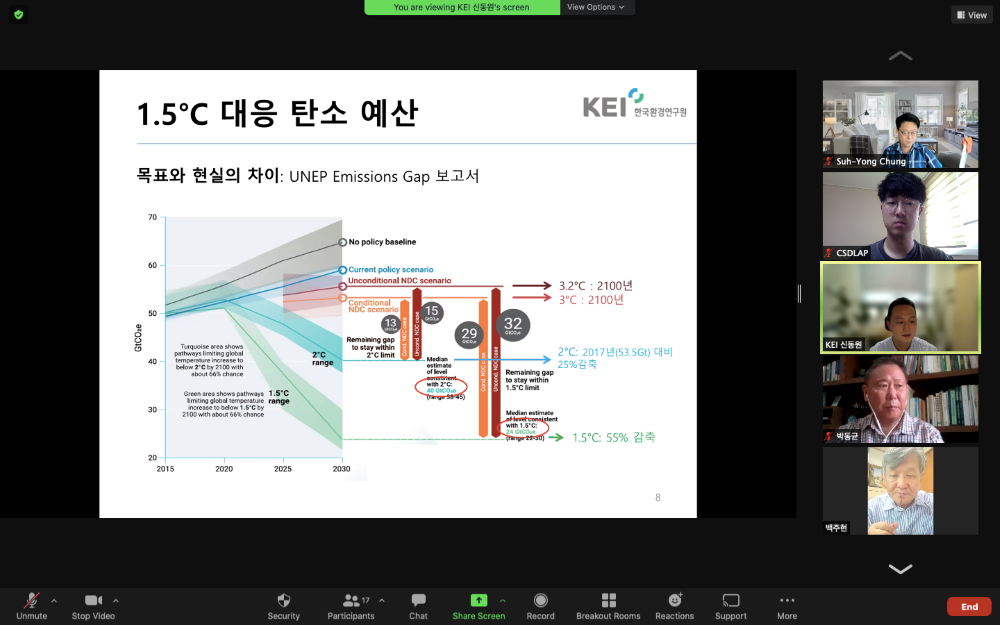Image resolution: width=1000 pixels, height=625 pixels.
Task: Open the View Options dropdown
Action: tap(596, 7)
